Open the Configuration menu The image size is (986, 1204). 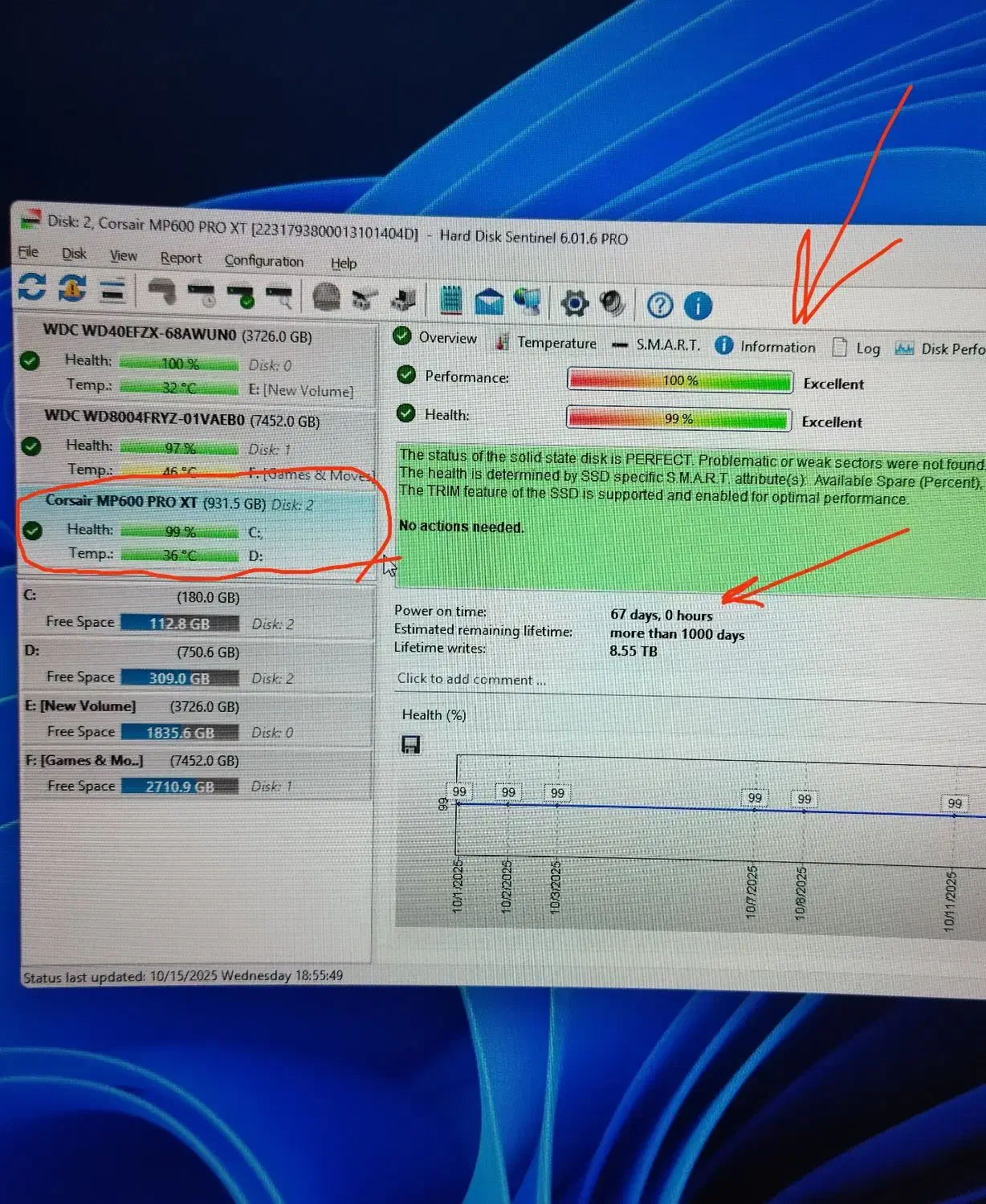click(263, 261)
